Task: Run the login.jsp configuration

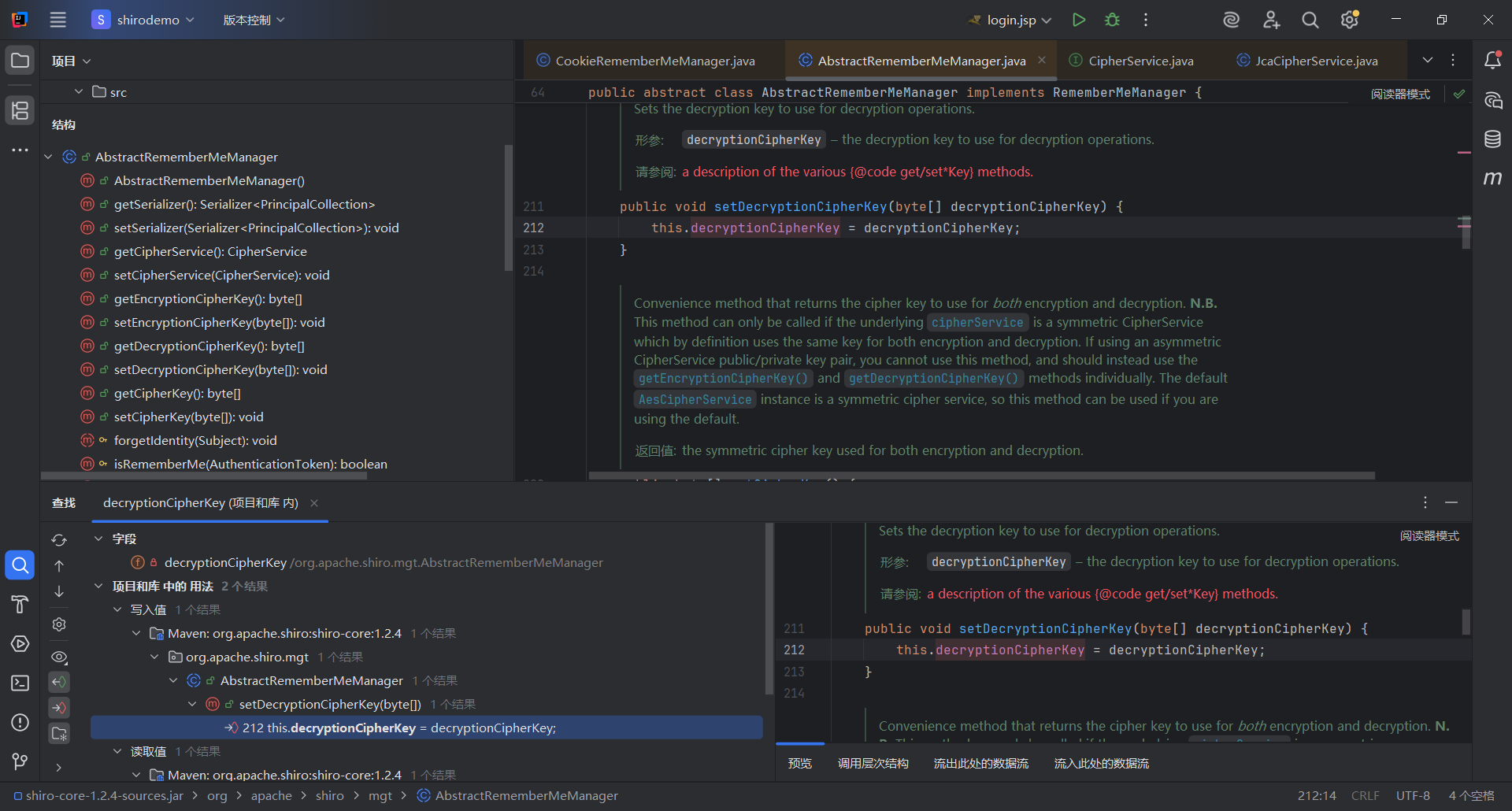Action: [1078, 20]
